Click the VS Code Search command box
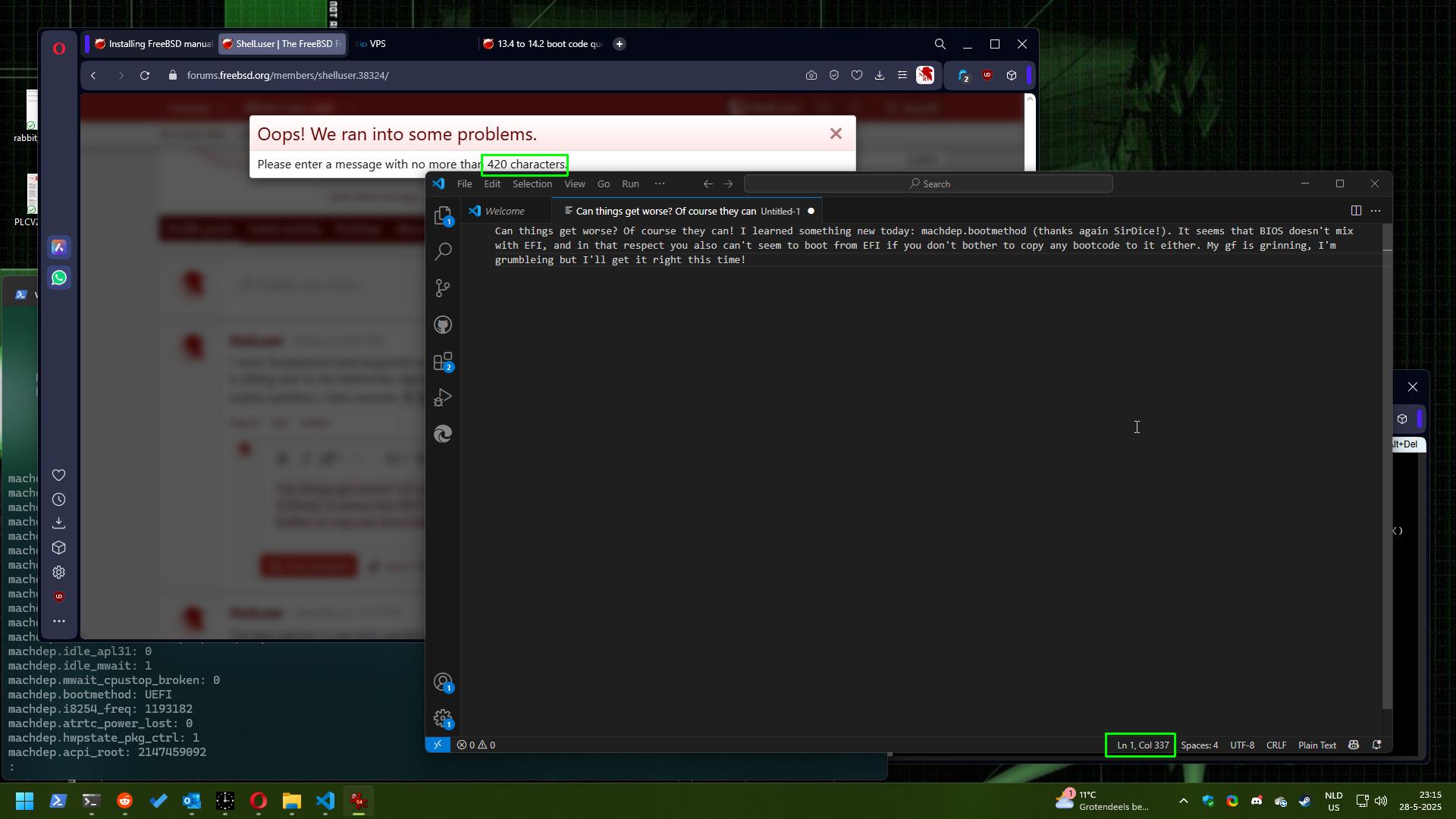This screenshot has width=1456, height=819. point(928,184)
